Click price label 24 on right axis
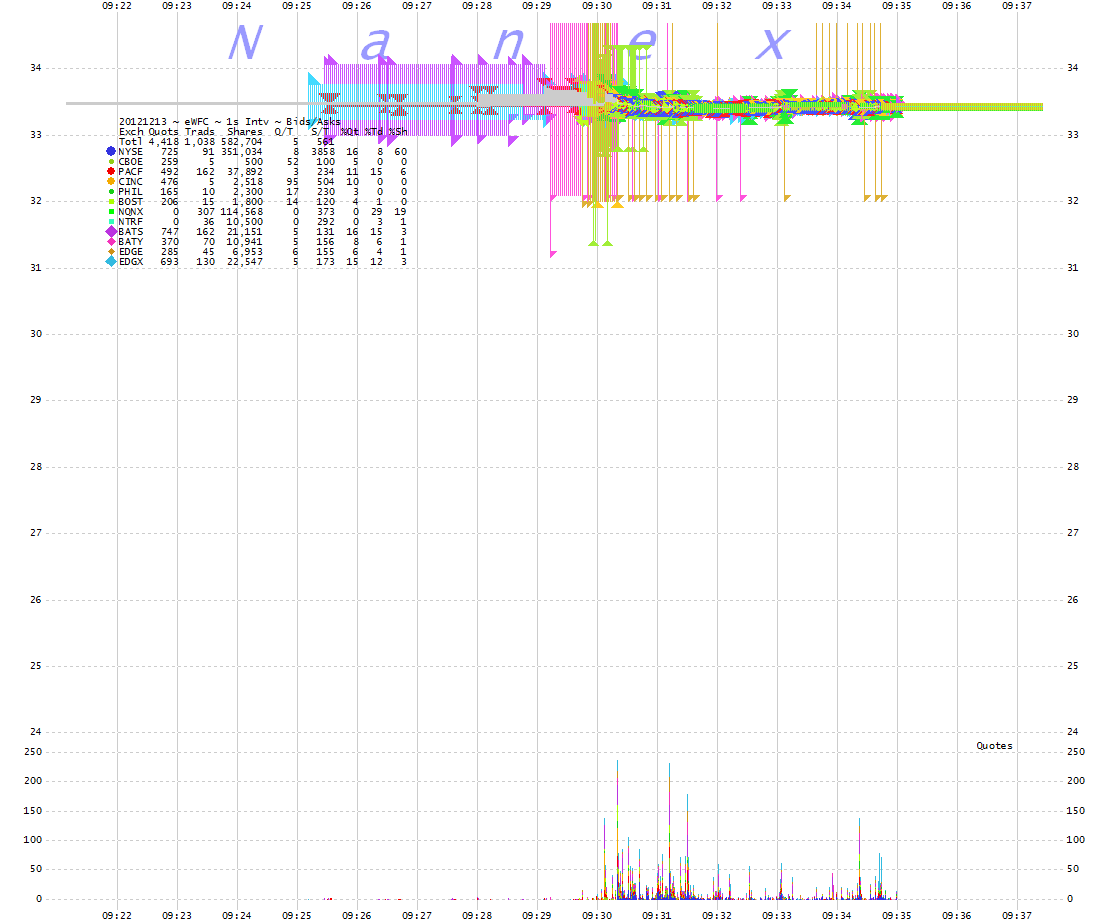 pos(1073,732)
